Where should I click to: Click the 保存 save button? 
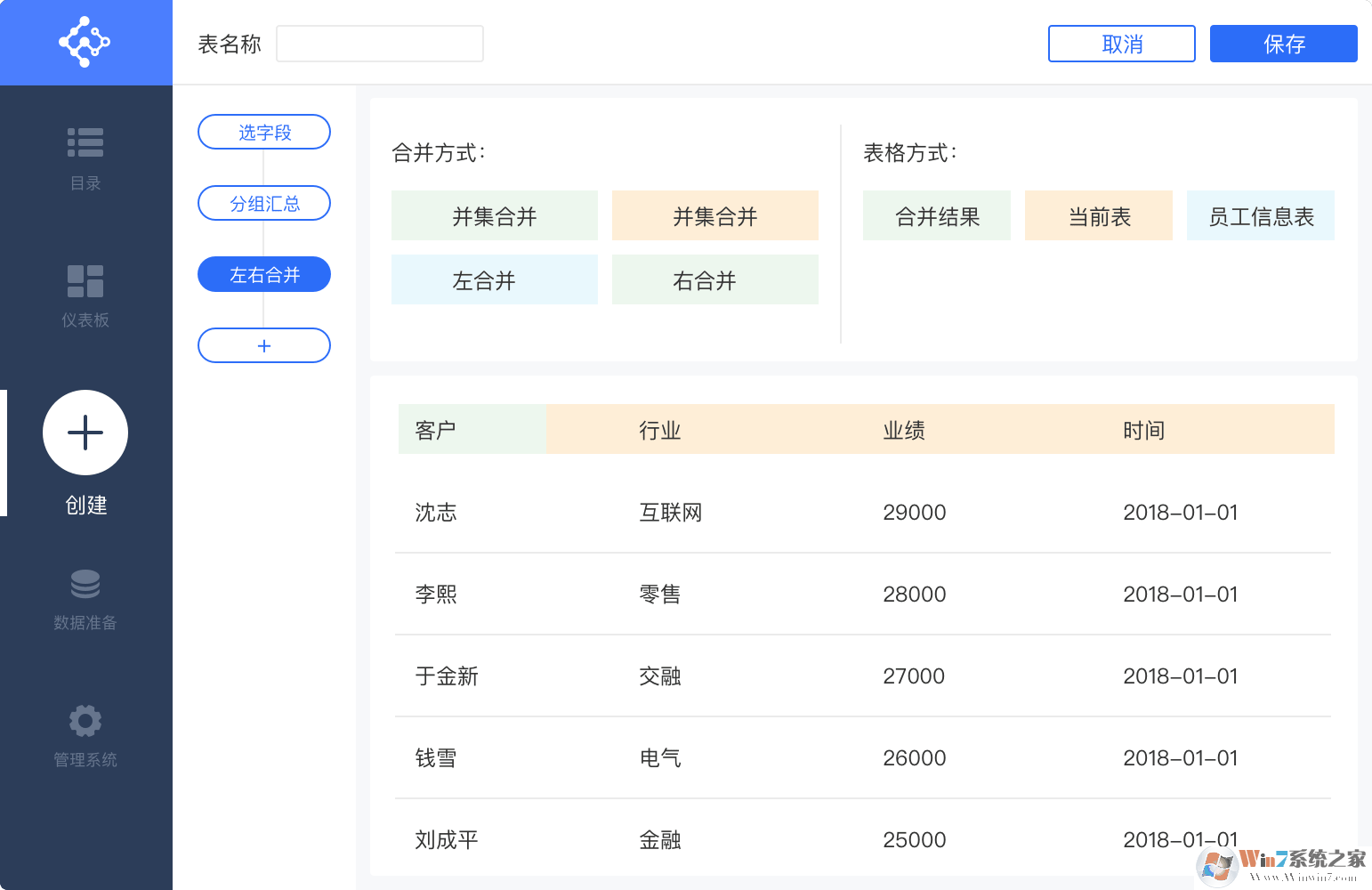[1283, 43]
